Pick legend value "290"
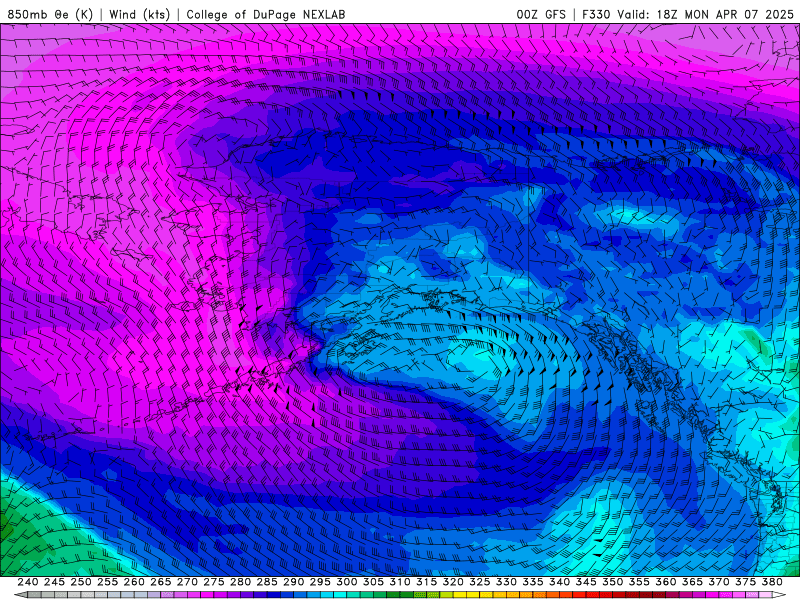Screen dimensions: 800x600 [293, 582]
